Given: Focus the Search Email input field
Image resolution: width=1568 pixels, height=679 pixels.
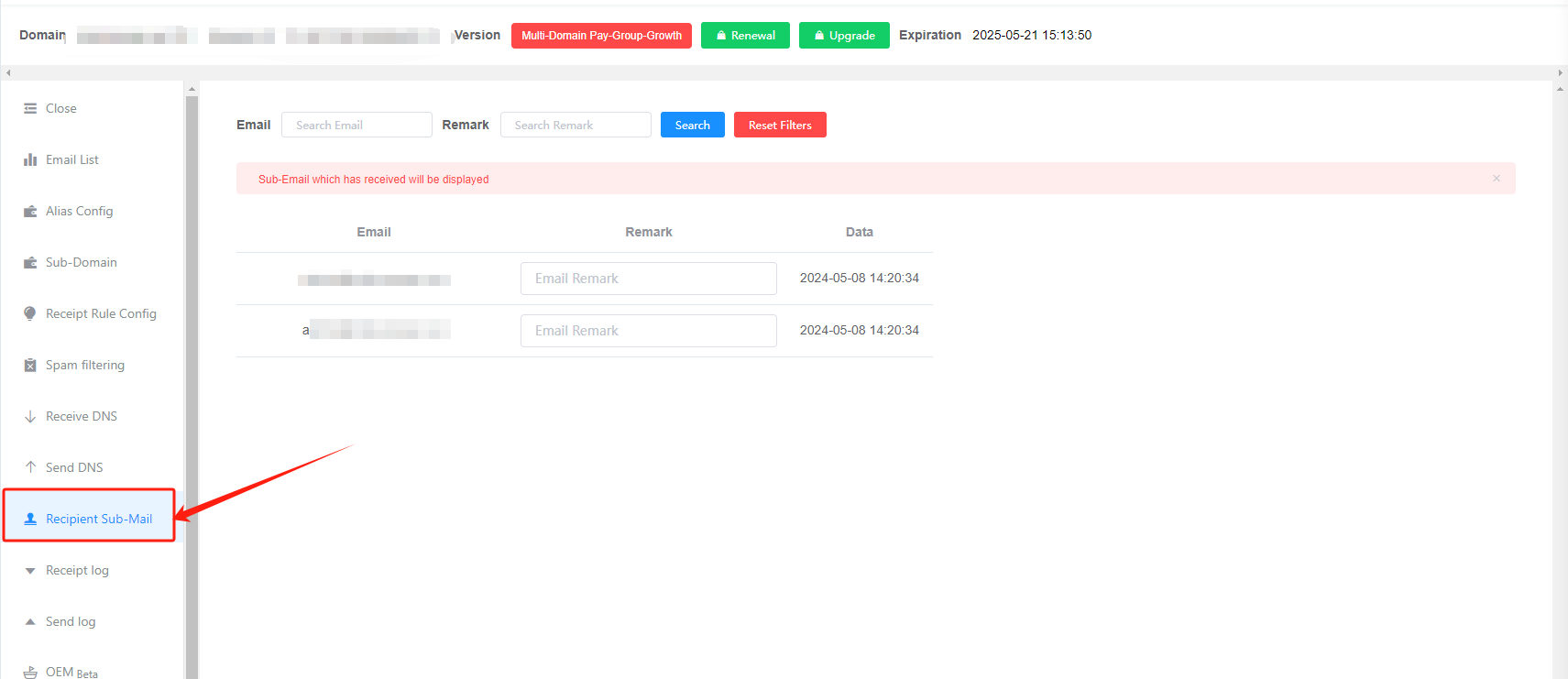Looking at the screenshot, I should (x=356, y=125).
